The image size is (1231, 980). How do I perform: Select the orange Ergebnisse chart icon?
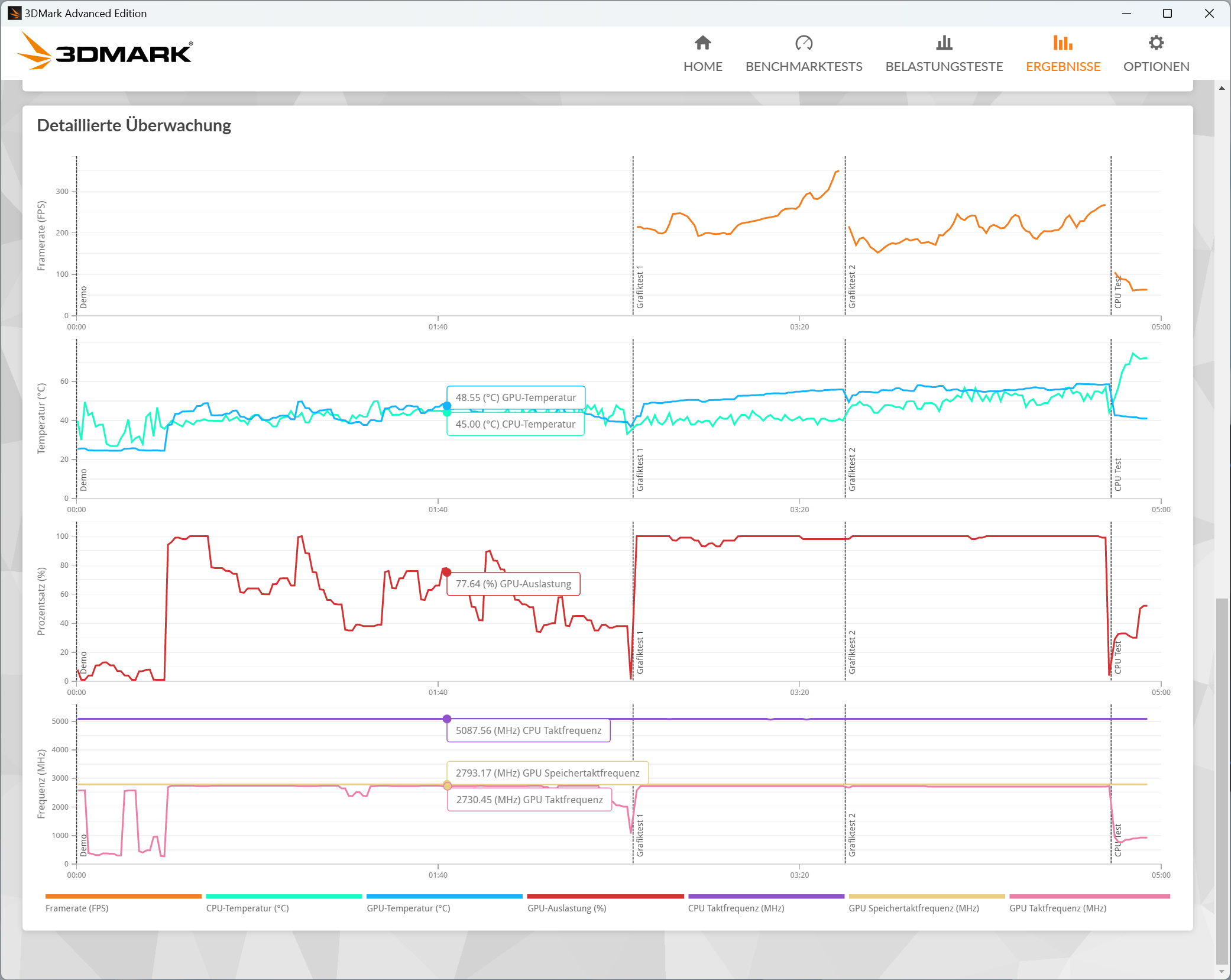point(1062,43)
